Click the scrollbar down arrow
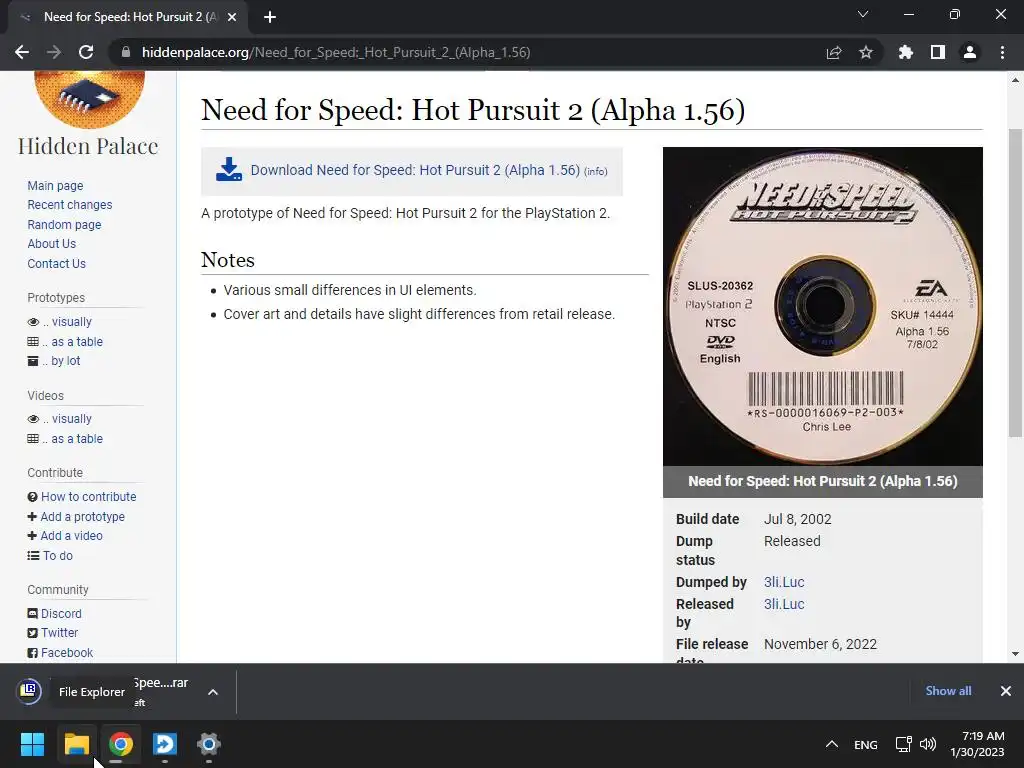This screenshot has width=1024, height=768. (1015, 654)
